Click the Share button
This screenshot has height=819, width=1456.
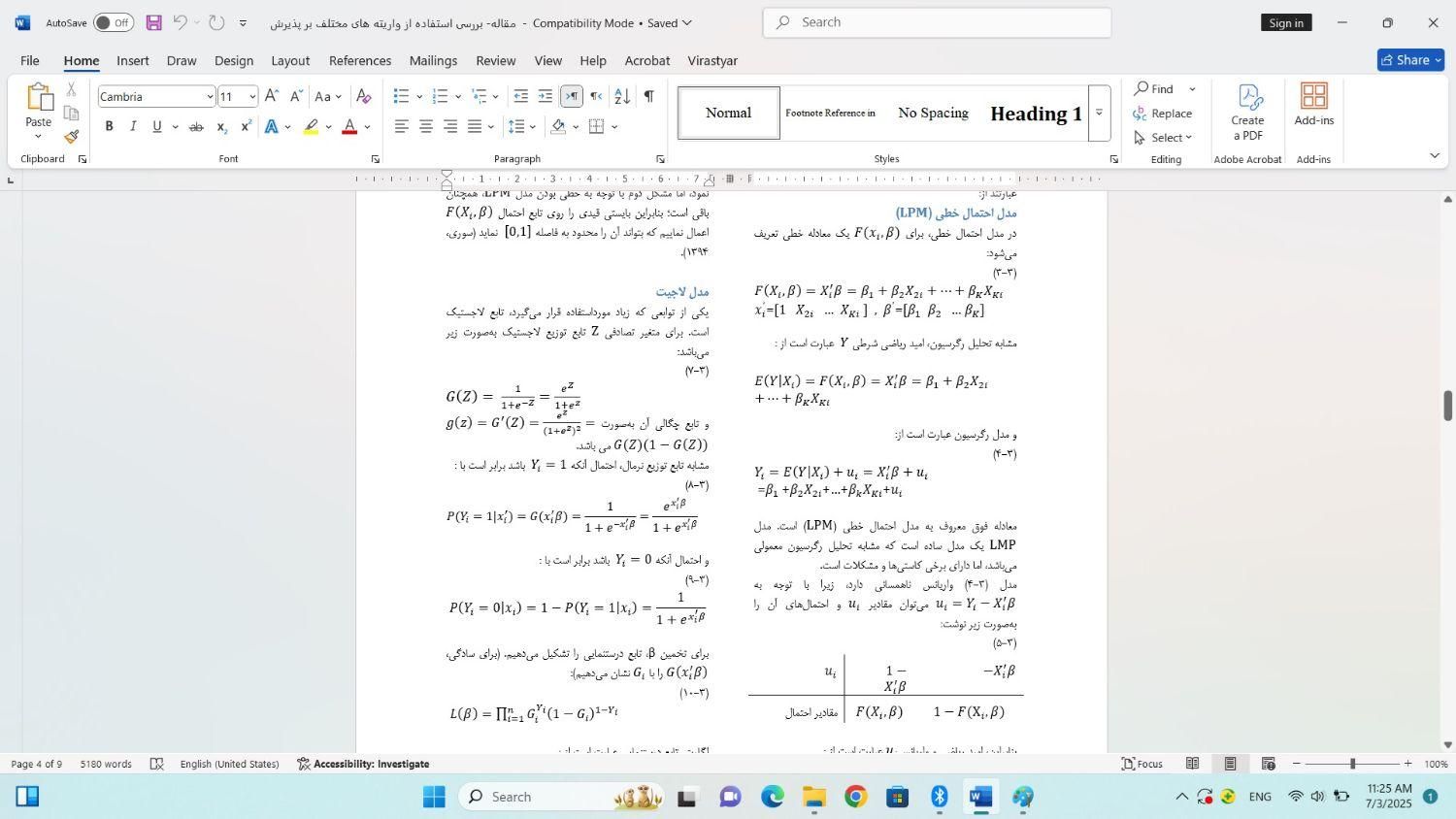click(x=1410, y=60)
